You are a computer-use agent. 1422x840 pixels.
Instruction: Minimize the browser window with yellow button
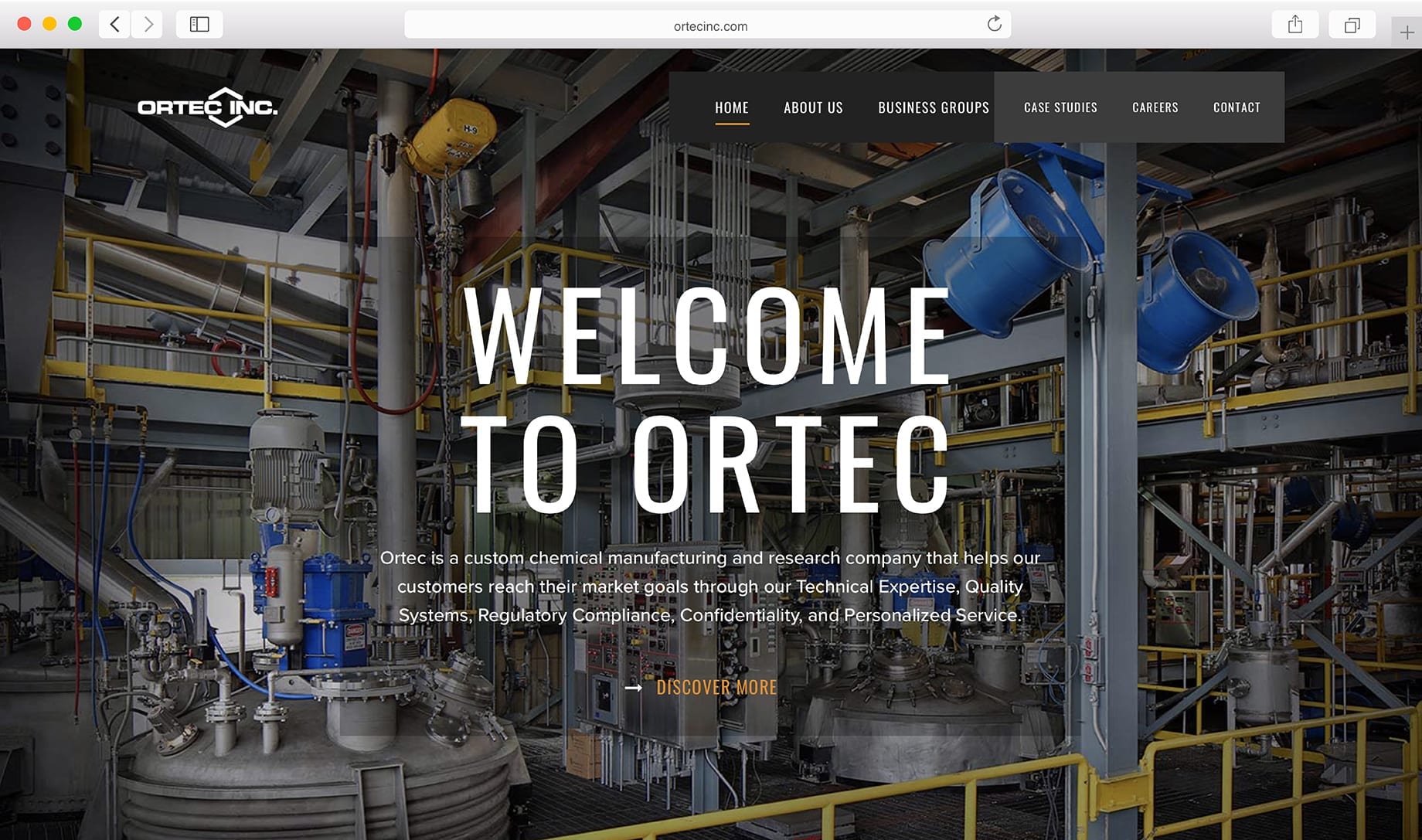49,24
